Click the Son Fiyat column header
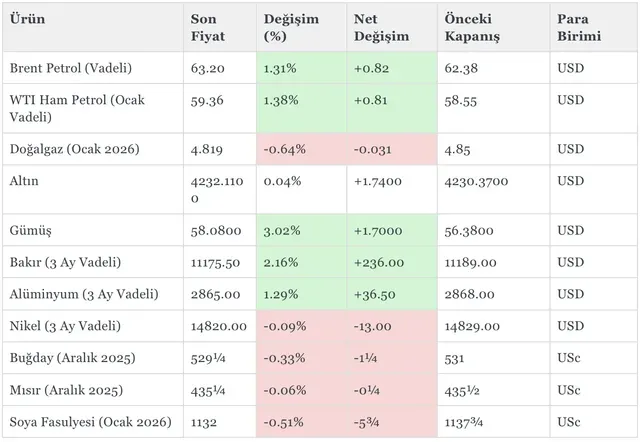Viewport: 640px width, 442px height. [x=207, y=28]
